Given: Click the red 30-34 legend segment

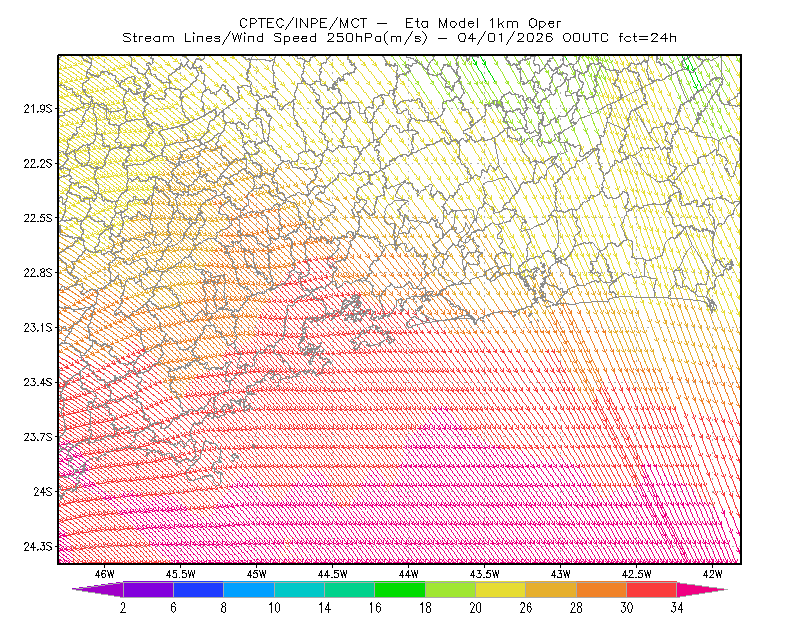Looking at the screenshot, I should 652,589.
